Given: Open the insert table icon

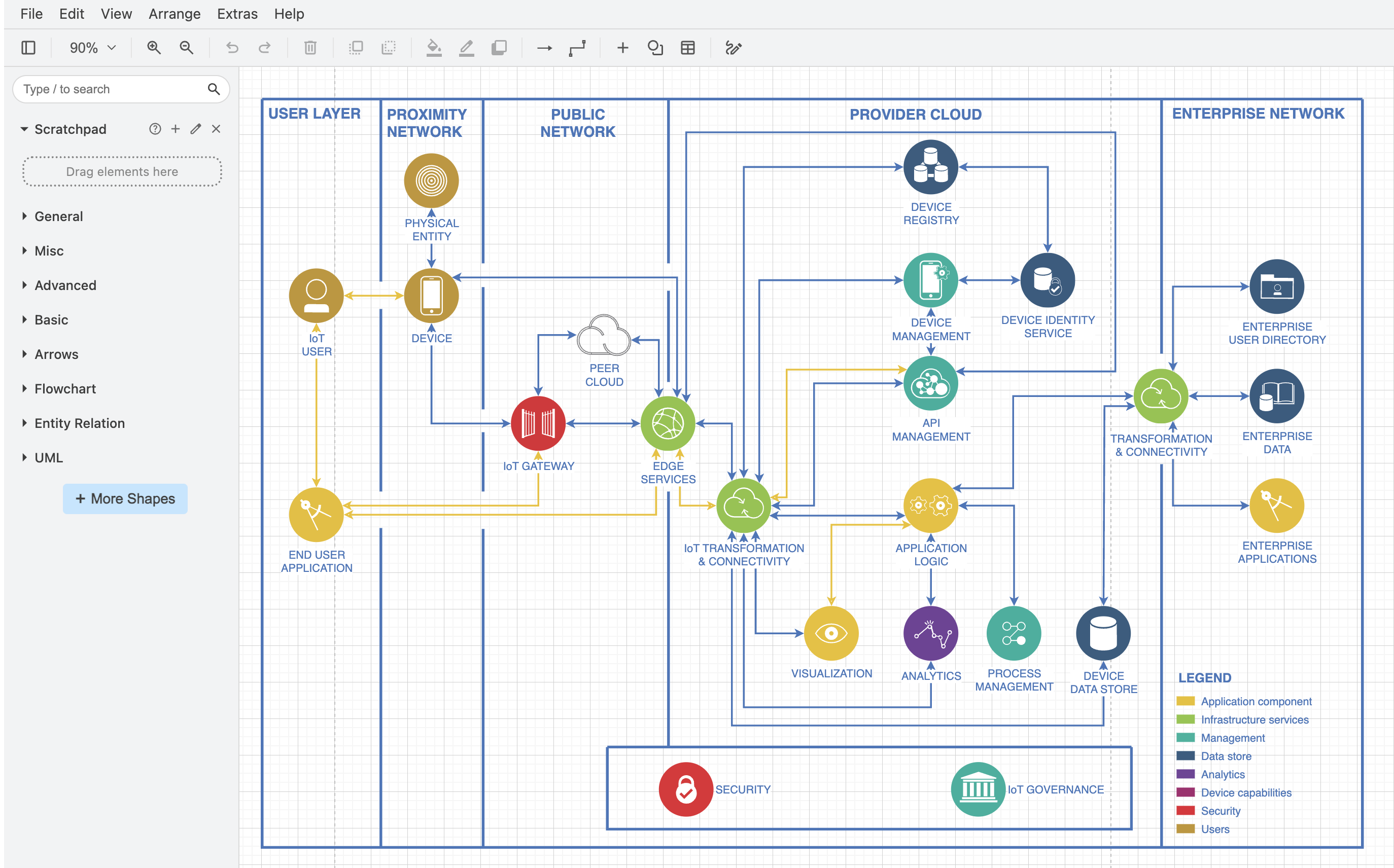Looking at the screenshot, I should pos(687,48).
